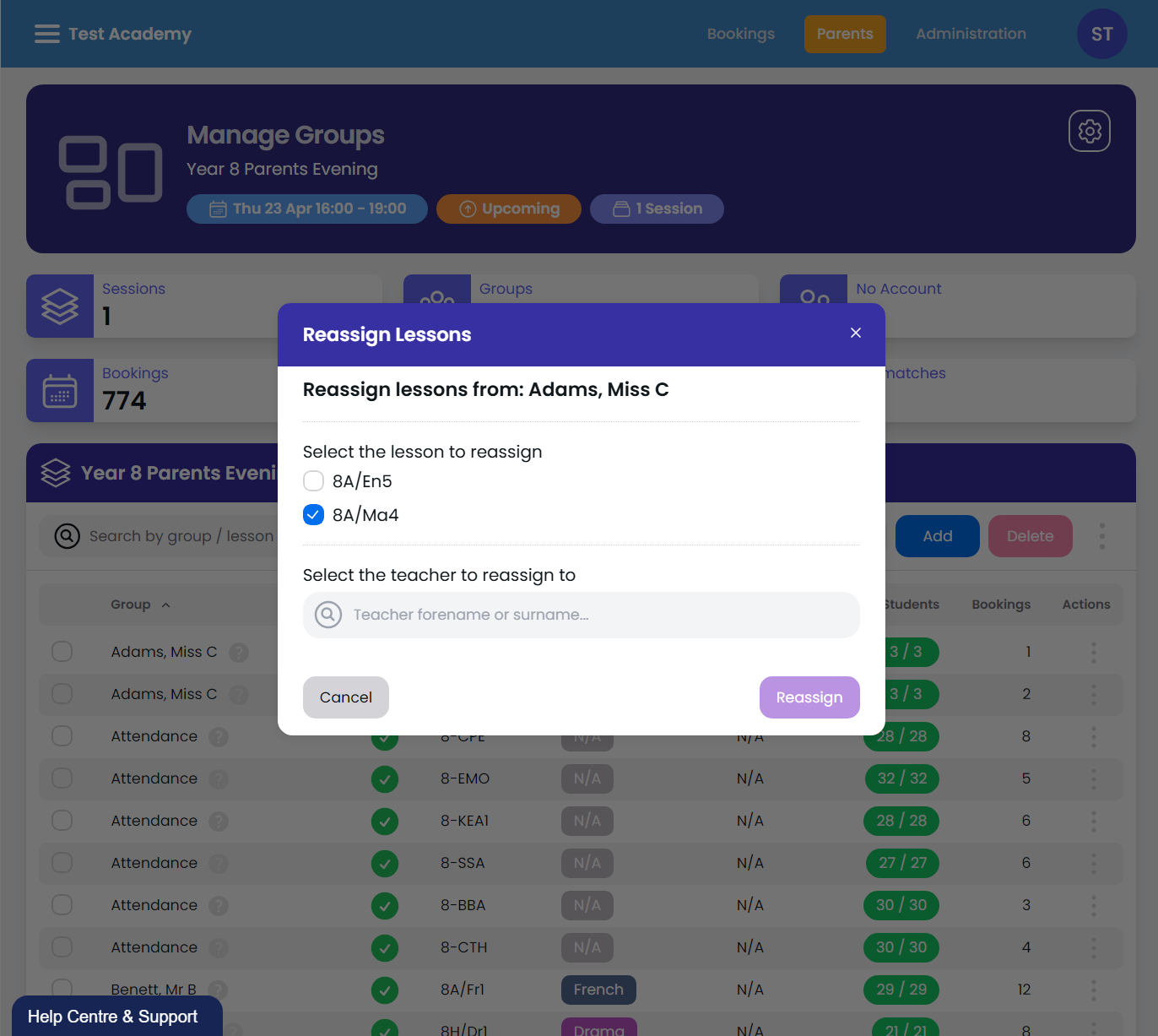Click the teacher forename search field
This screenshot has width=1158, height=1036.
pos(581,615)
